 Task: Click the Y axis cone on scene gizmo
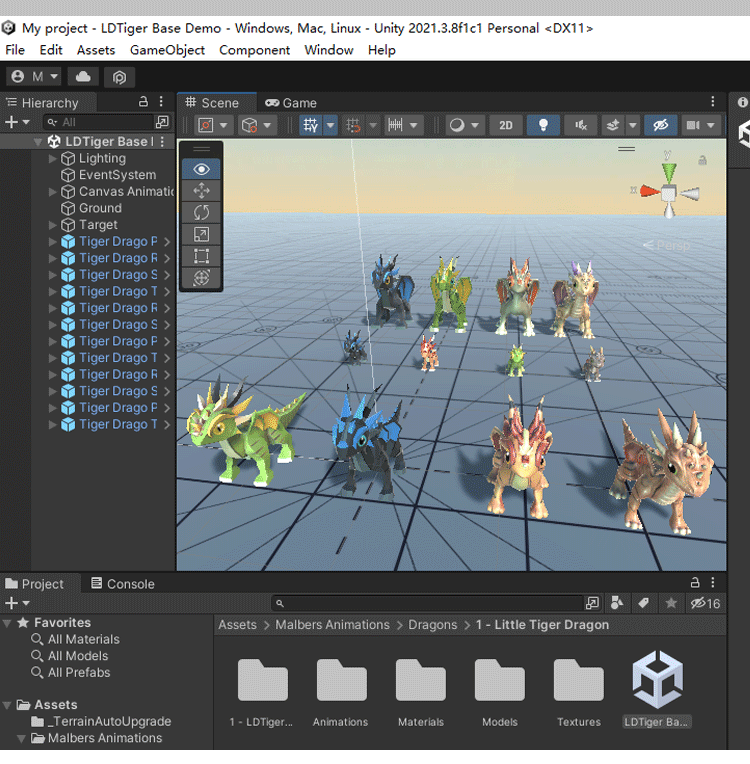[x=668, y=171]
